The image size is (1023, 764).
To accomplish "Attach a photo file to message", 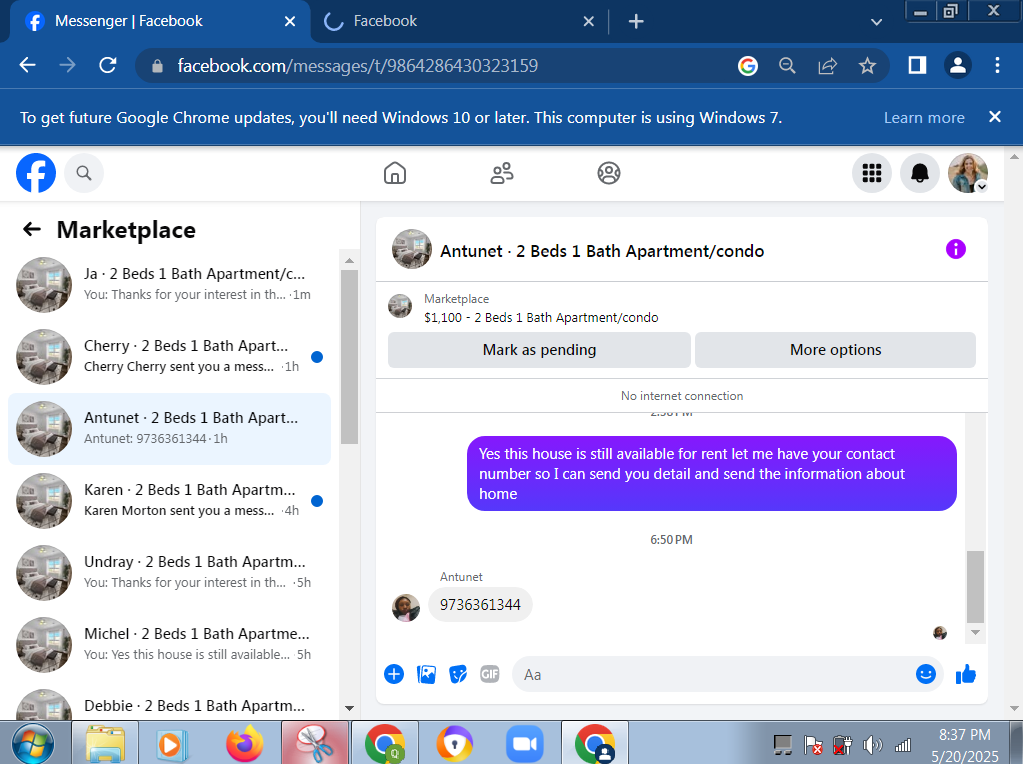I will click(426, 674).
